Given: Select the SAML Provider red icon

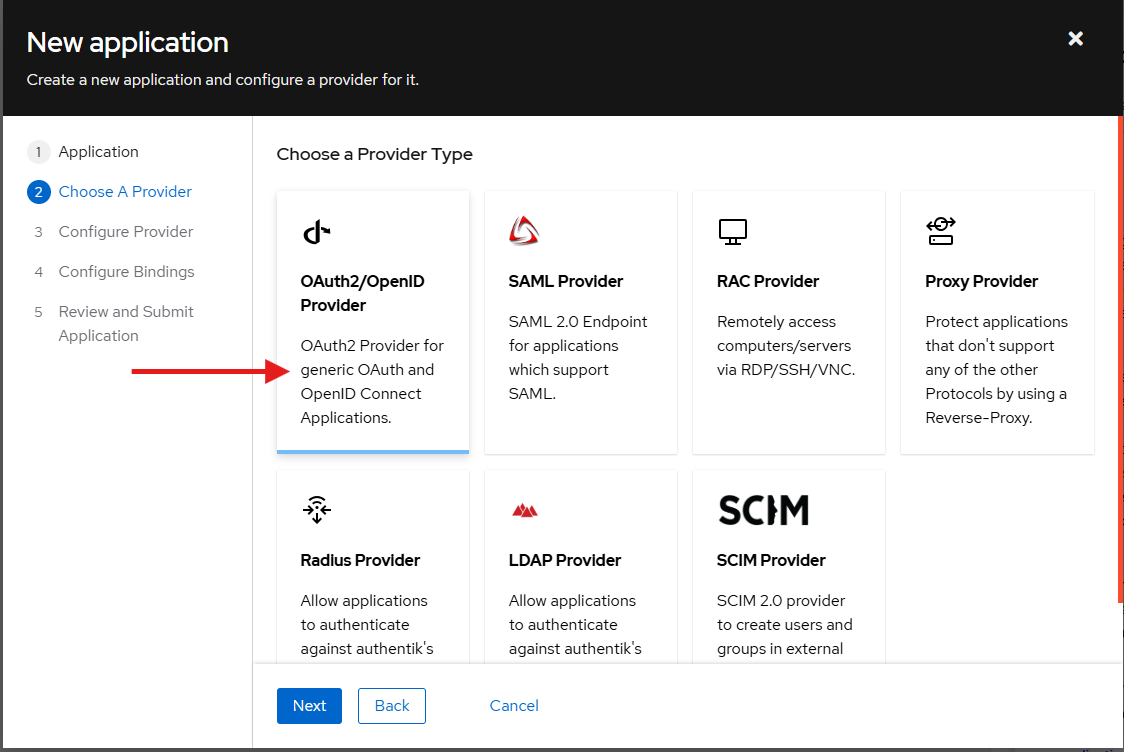Looking at the screenshot, I should [524, 231].
